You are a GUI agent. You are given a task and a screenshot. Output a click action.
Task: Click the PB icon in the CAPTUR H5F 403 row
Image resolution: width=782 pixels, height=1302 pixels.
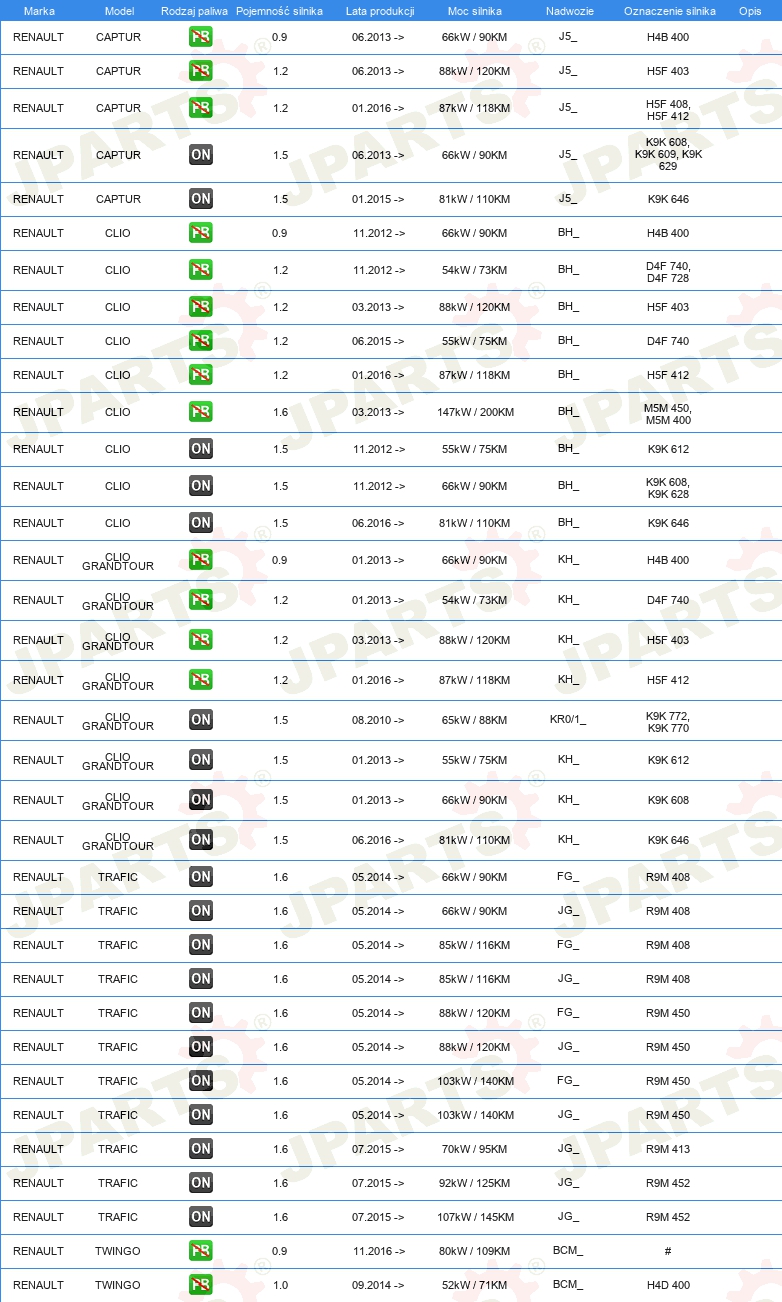click(x=201, y=71)
